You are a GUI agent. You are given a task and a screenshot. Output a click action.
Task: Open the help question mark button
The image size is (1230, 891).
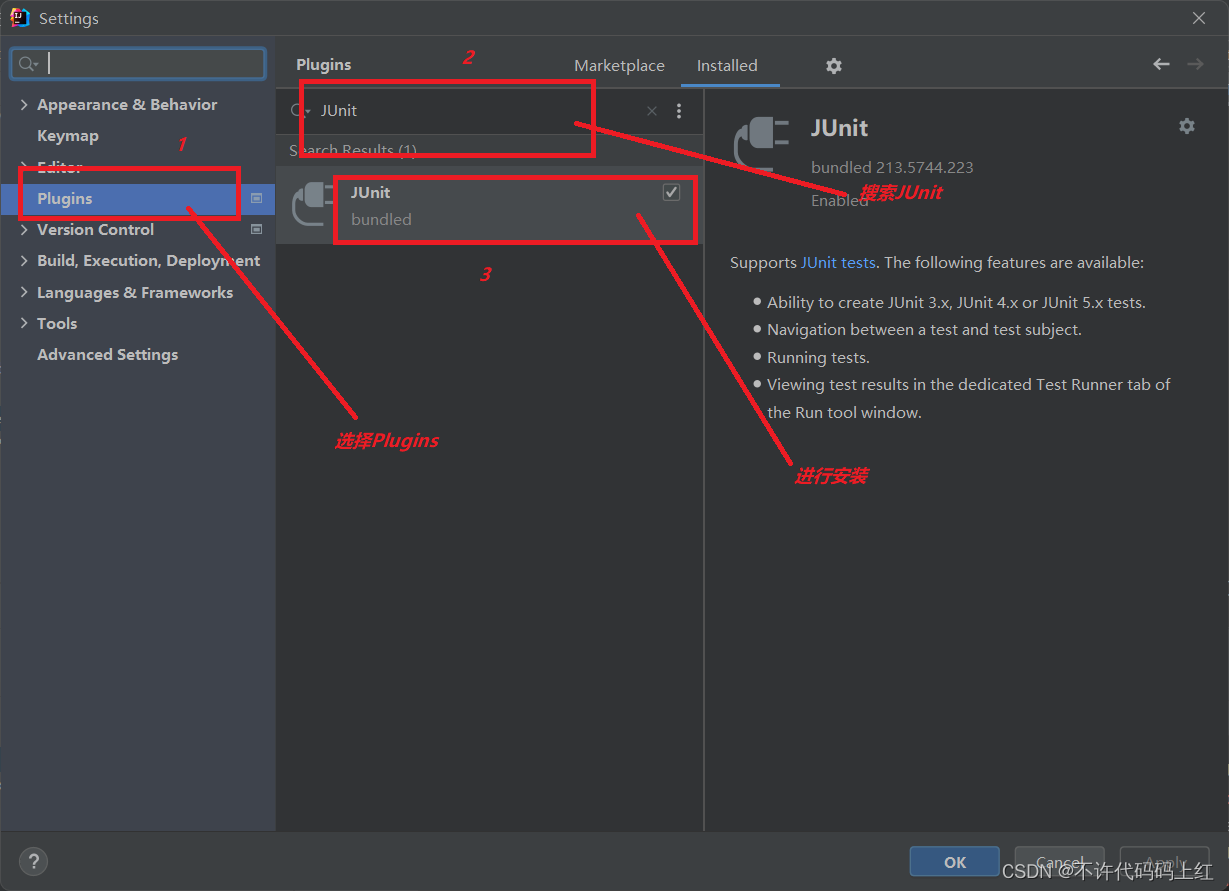(33, 861)
